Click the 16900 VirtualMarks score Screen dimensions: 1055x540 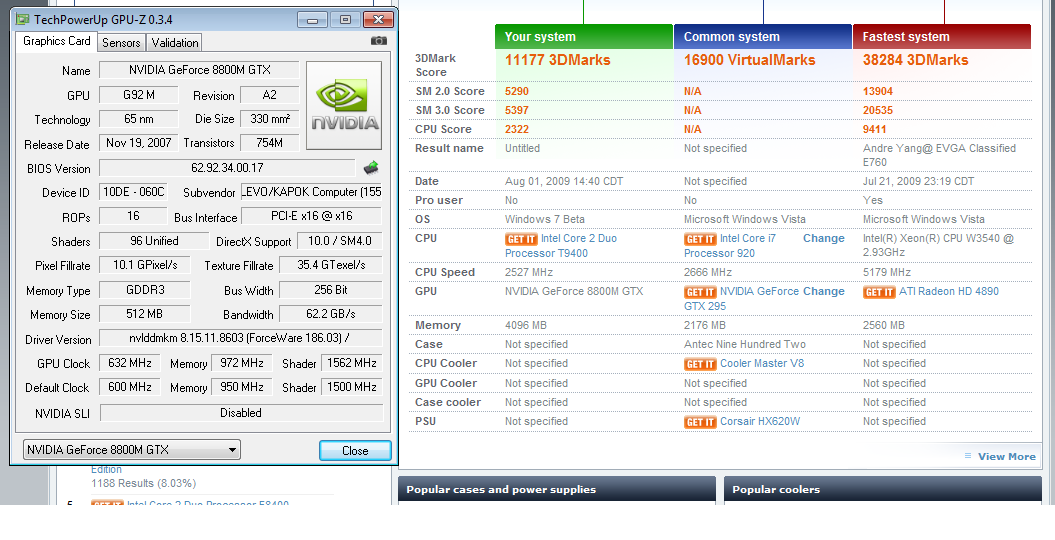pyautogui.click(x=750, y=60)
